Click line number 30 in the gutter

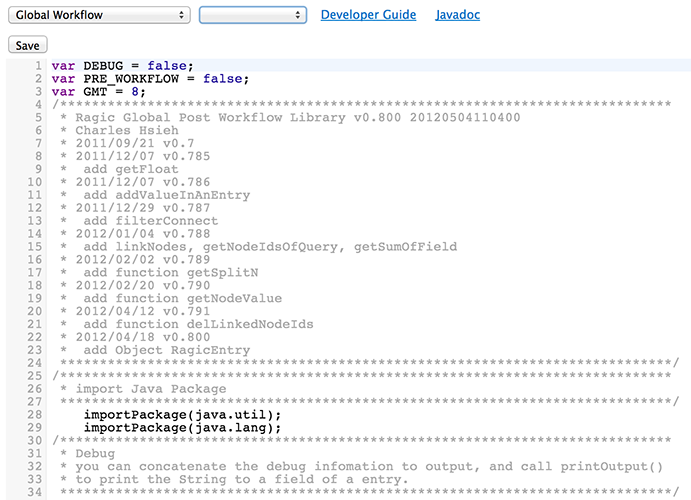point(34,440)
